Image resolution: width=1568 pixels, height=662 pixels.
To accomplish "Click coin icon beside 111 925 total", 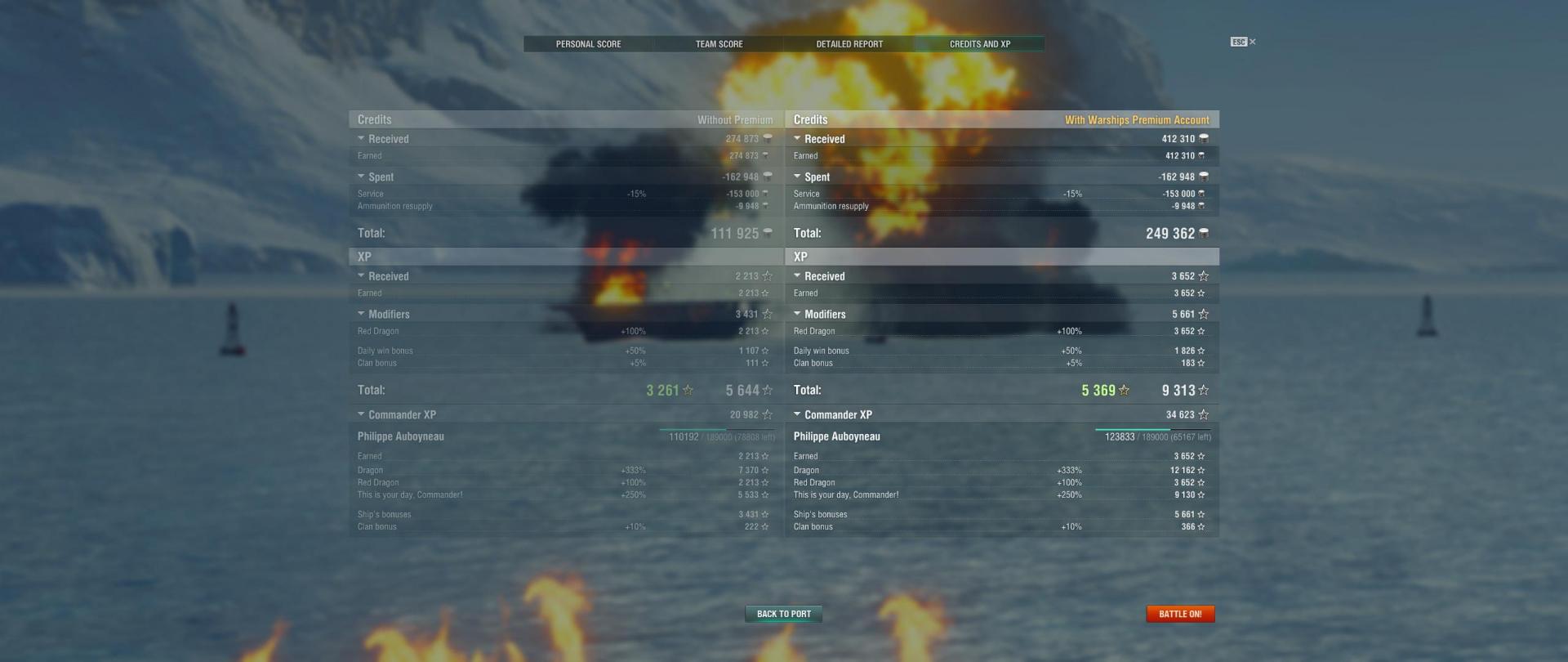I will pyautogui.click(x=768, y=234).
